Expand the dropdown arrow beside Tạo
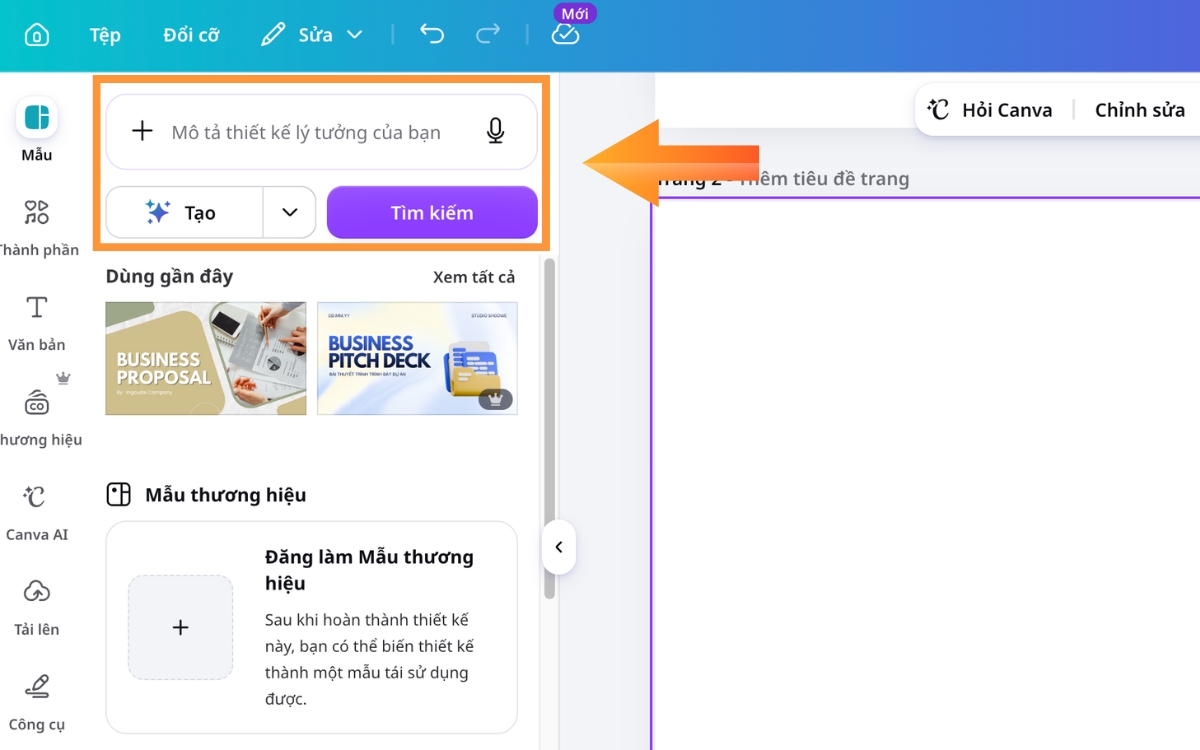The height and width of the screenshot is (750, 1200). 290,212
